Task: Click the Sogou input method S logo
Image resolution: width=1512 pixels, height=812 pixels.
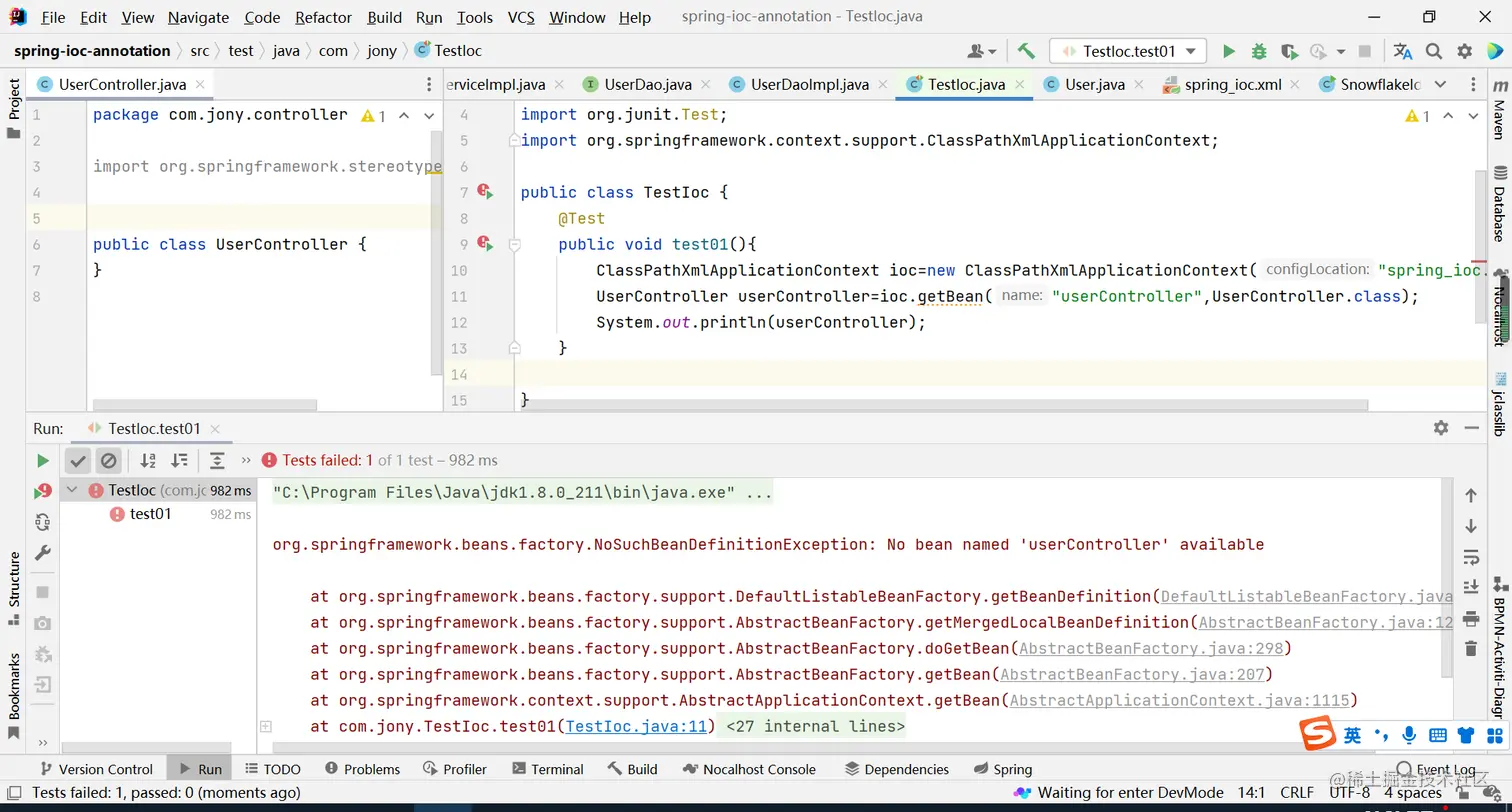Action: click(x=1318, y=735)
